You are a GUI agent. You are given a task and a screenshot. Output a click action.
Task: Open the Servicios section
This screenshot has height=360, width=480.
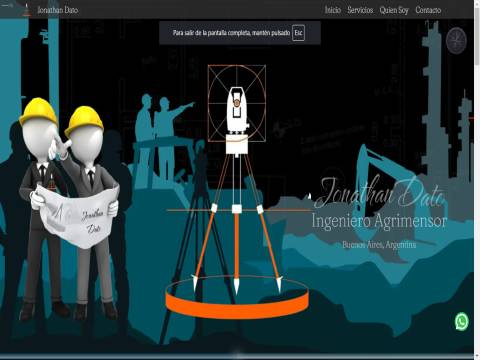click(360, 10)
